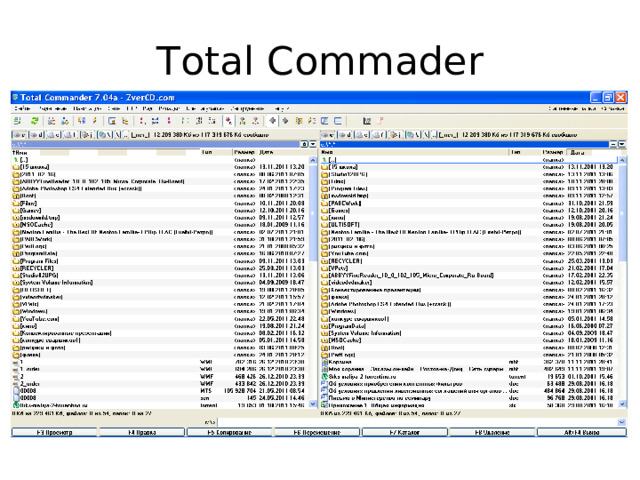Open the command line history dropdown
This screenshot has height=480, width=640.
click(x=622, y=422)
